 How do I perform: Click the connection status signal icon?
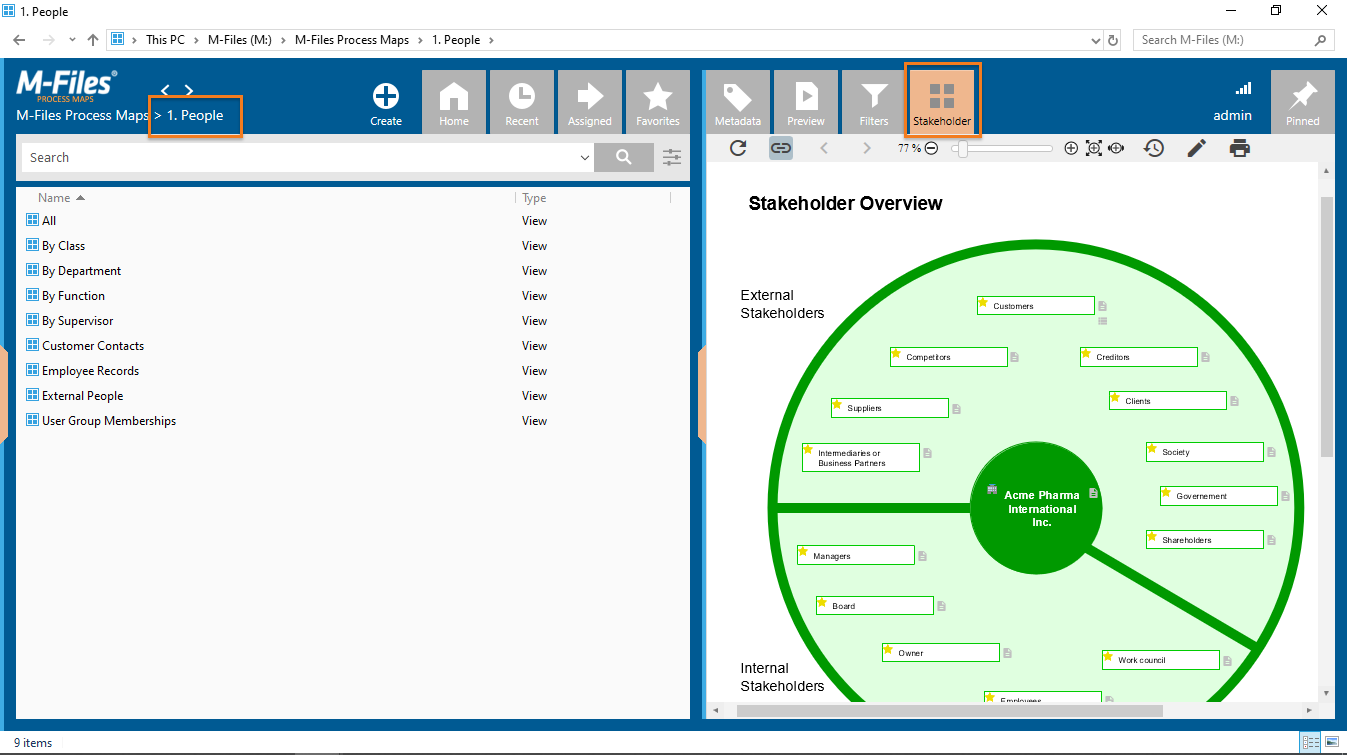[x=1244, y=88]
